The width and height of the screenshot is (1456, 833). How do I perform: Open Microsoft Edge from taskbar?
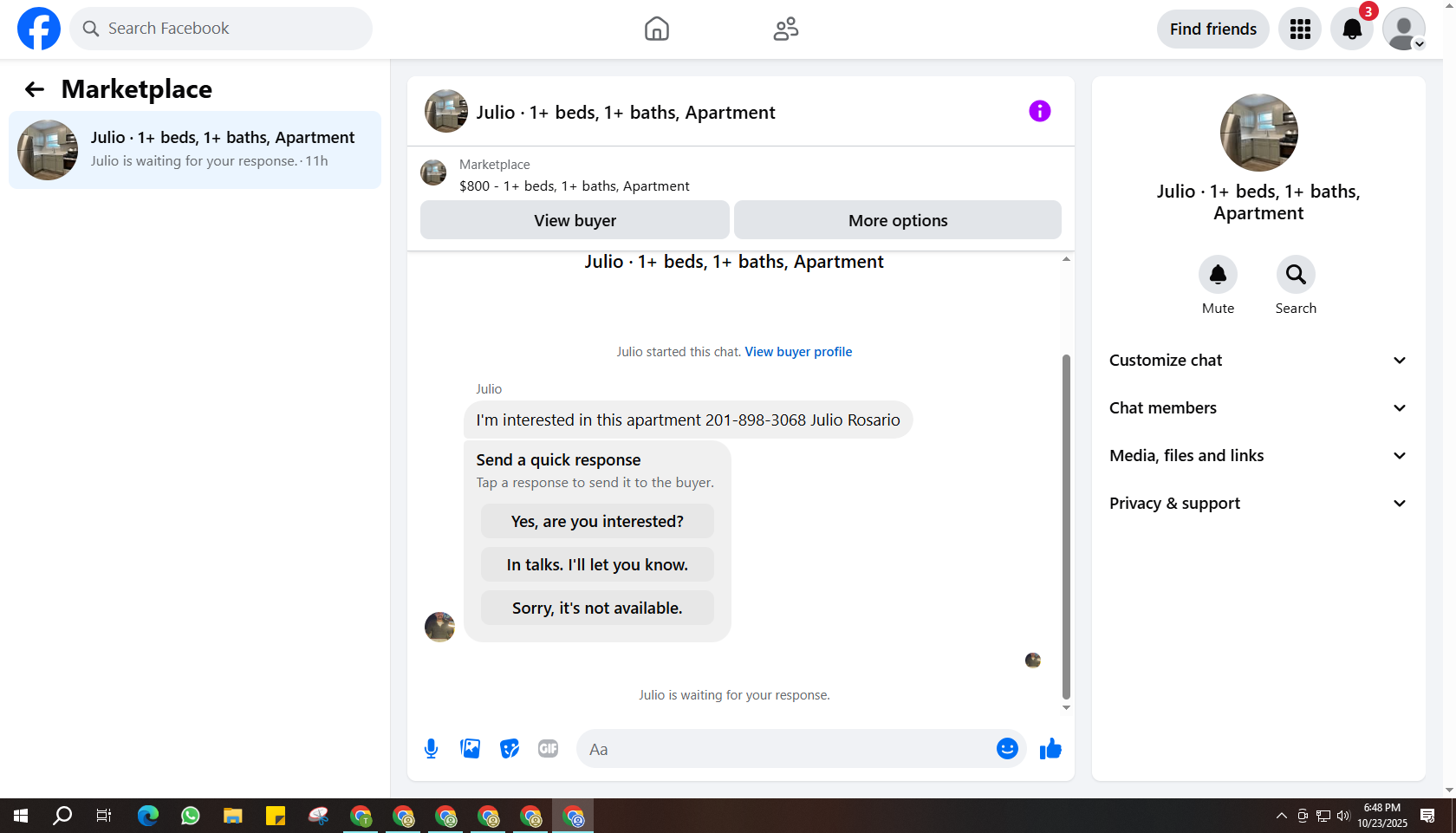148,816
